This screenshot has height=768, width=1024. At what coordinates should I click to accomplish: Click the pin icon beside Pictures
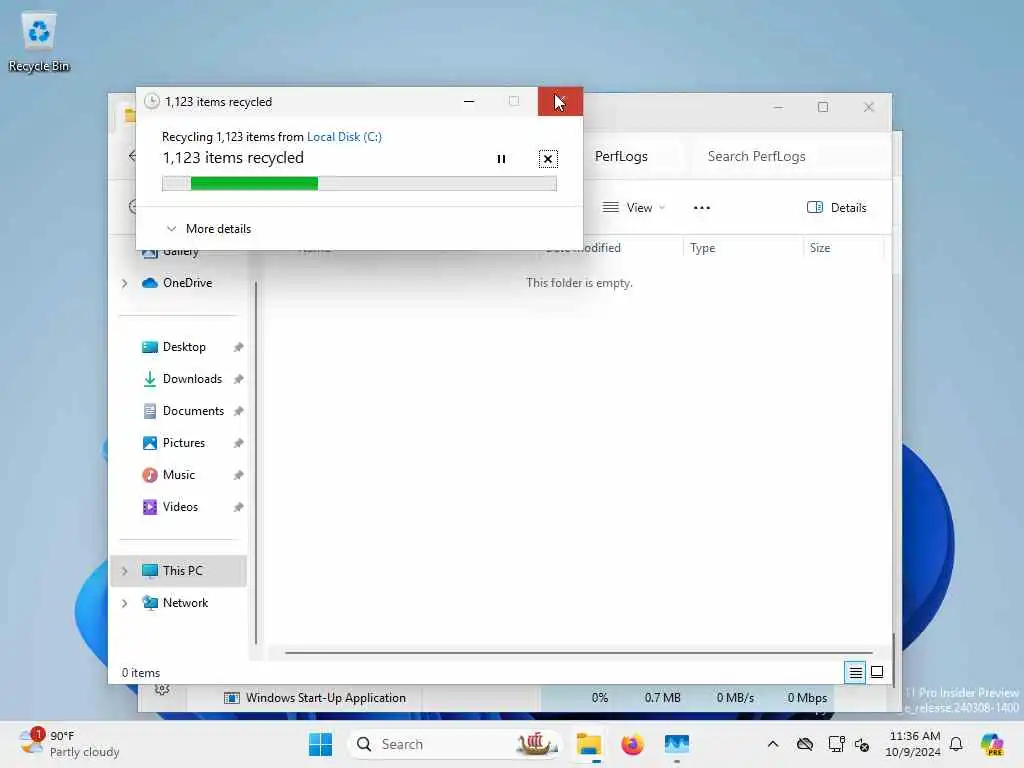point(238,443)
